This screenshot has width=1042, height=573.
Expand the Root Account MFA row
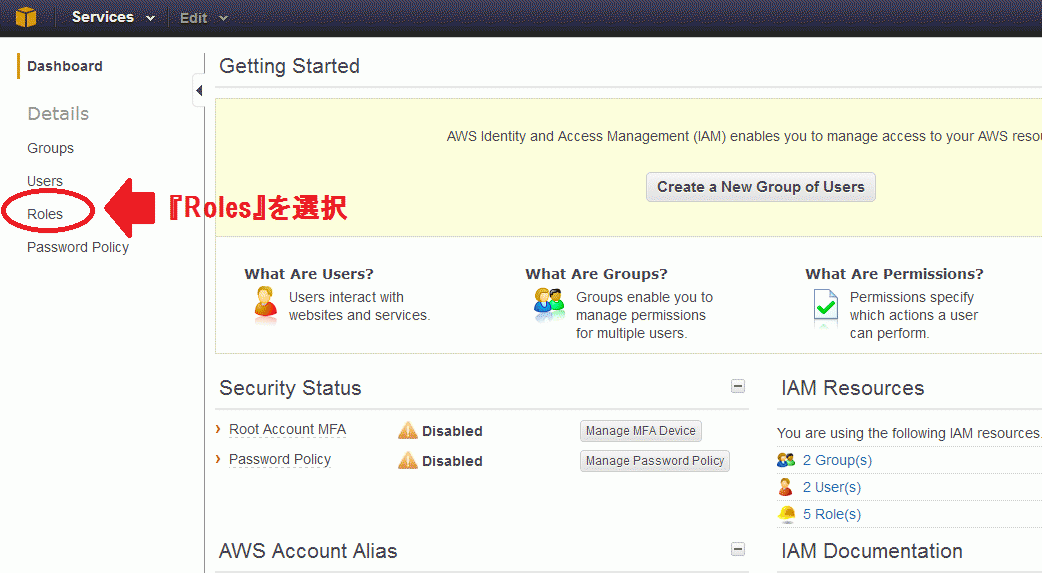coord(218,429)
